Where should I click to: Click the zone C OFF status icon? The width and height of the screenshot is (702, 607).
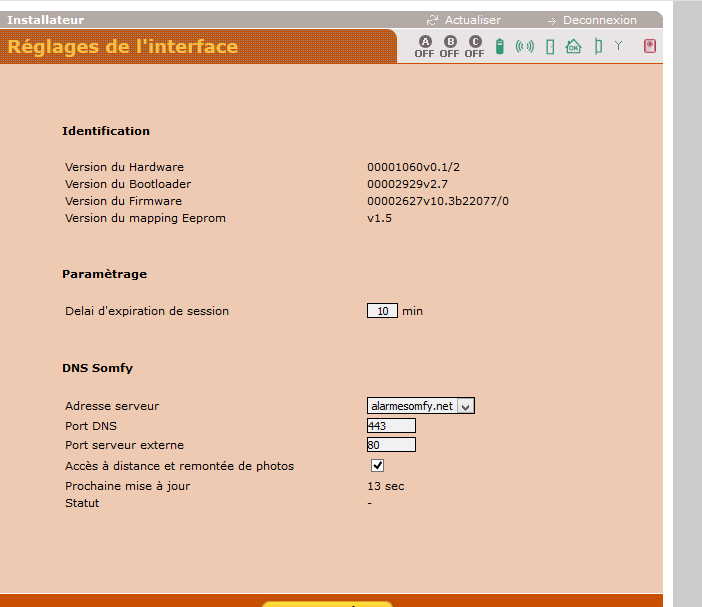tap(474, 46)
